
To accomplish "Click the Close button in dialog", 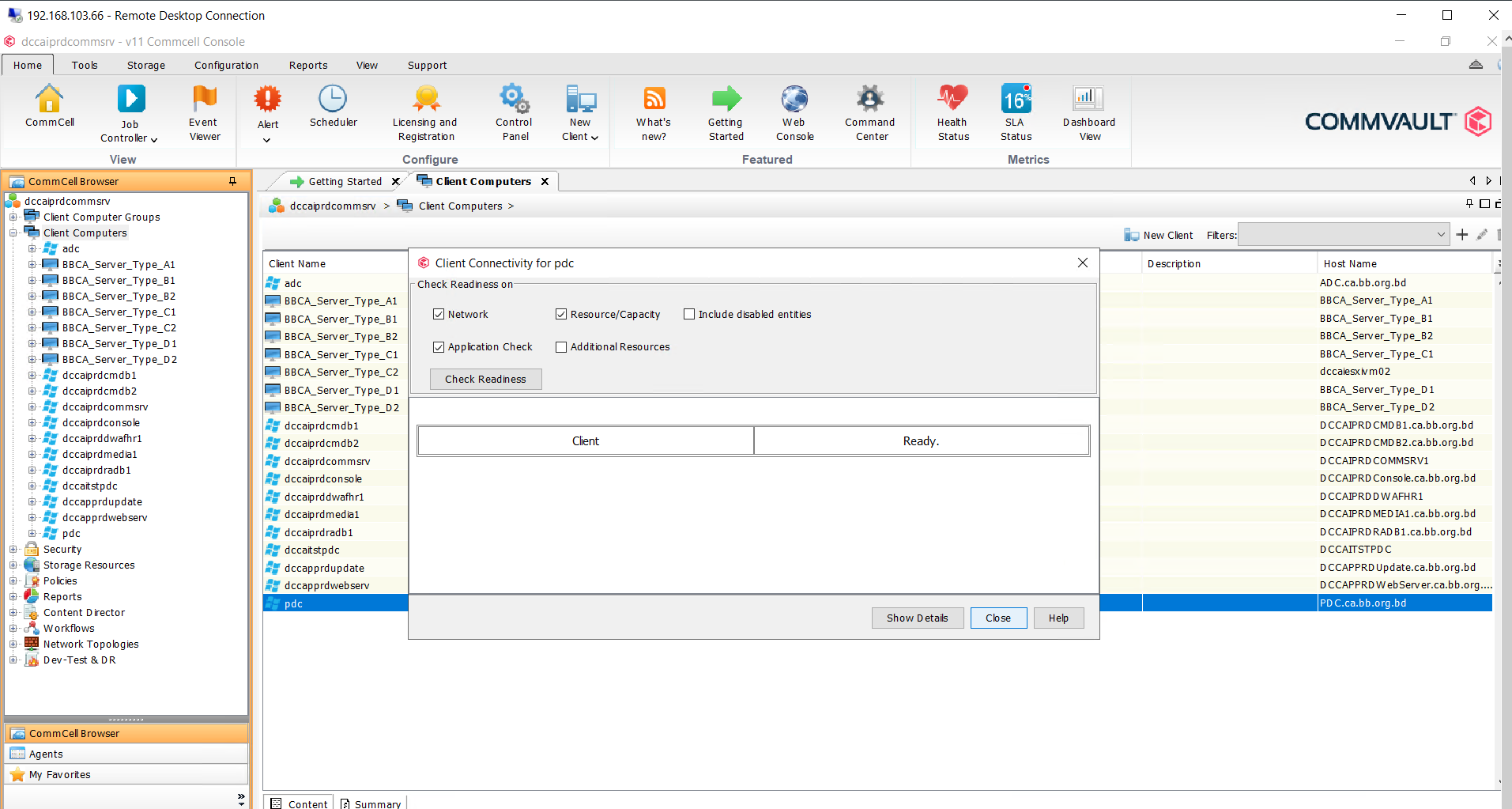I will click(x=998, y=618).
